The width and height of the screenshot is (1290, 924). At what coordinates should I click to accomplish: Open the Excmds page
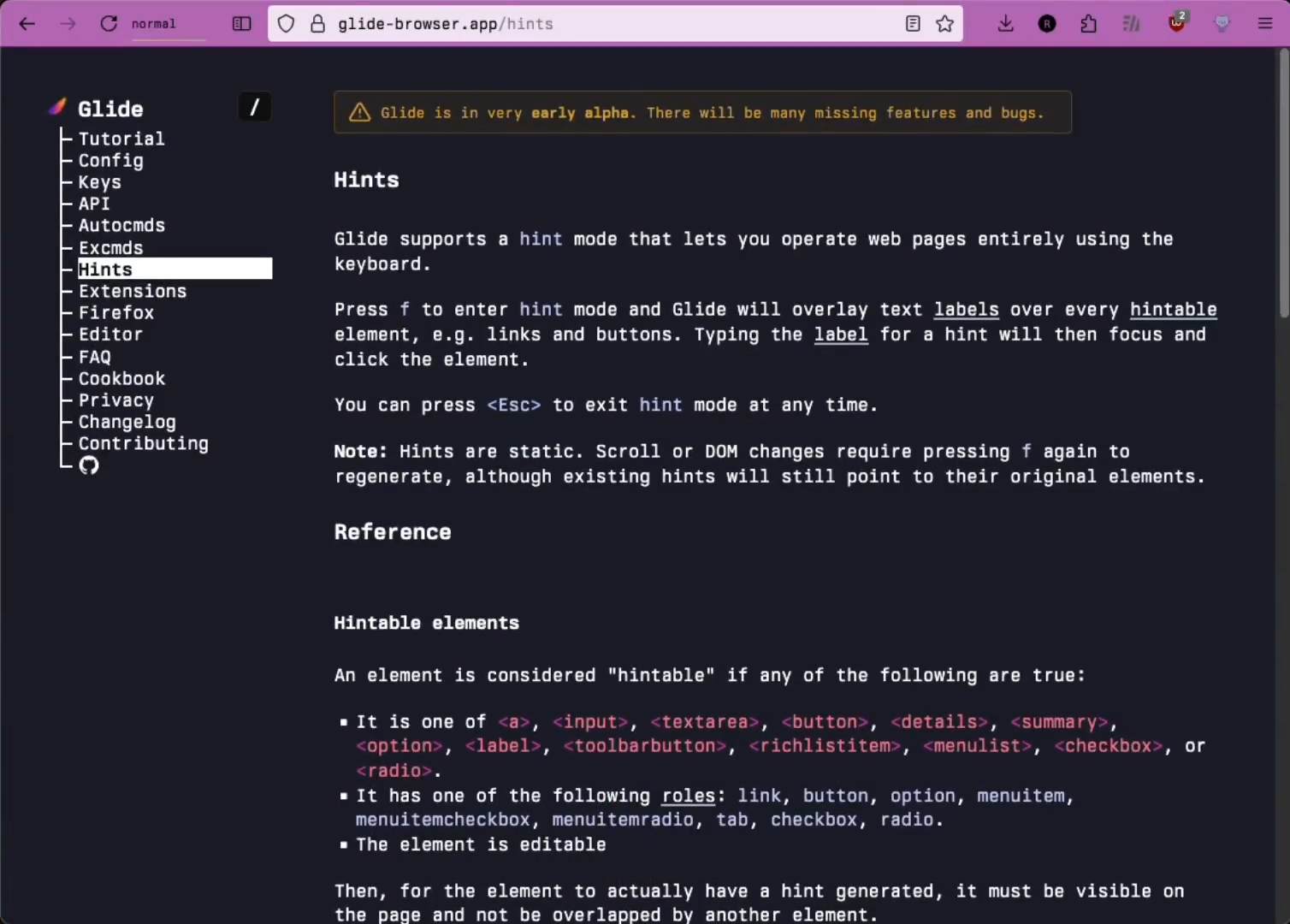111,247
